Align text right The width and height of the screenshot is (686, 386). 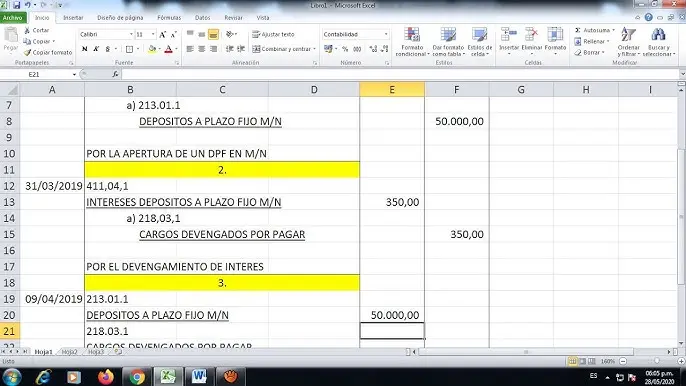(x=213, y=49)
